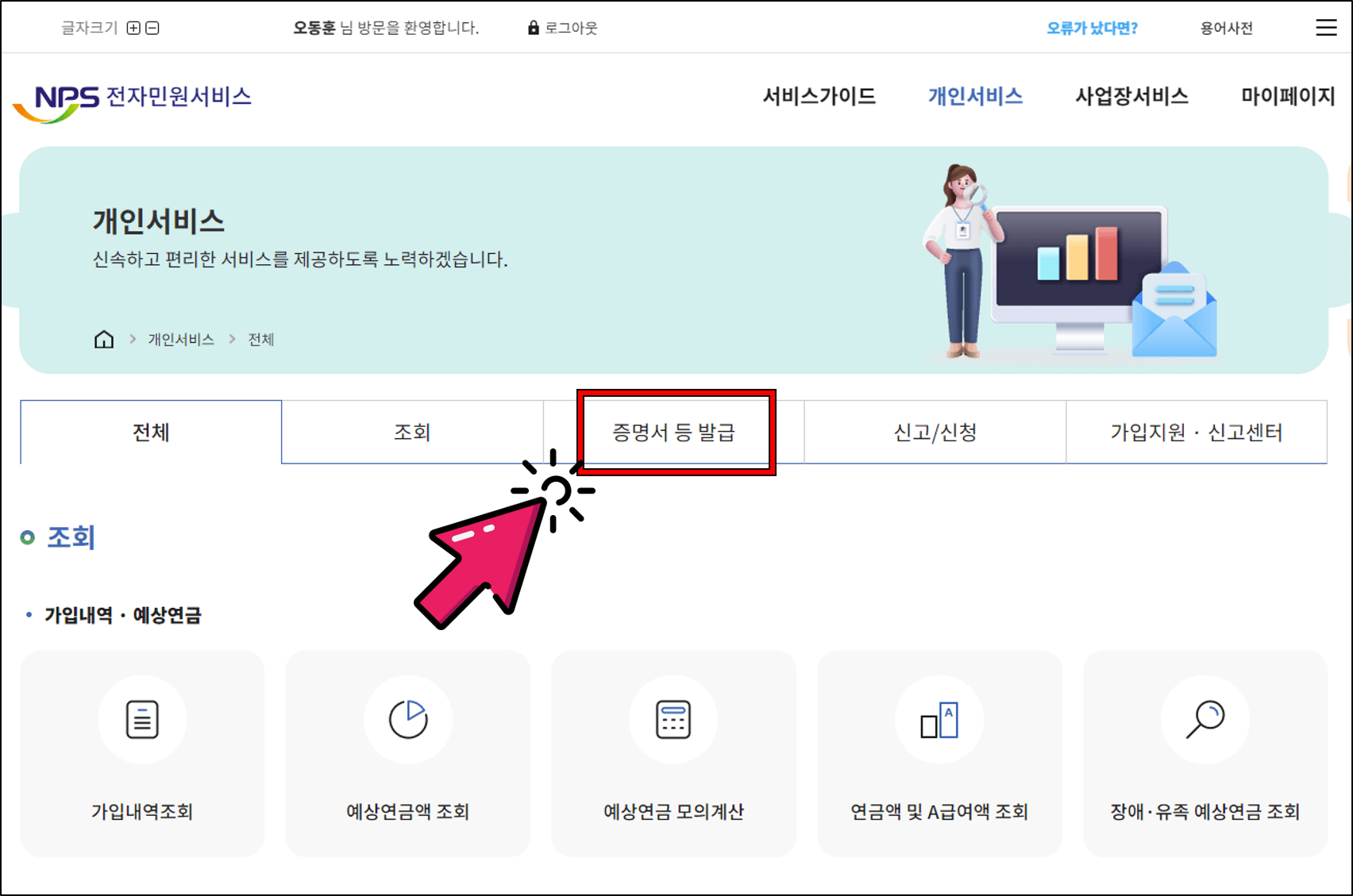The image size is (1353, 896).
Task: Click the home icon in the breadcrumb
Action: pyautogui.click(x=104, y=339)
